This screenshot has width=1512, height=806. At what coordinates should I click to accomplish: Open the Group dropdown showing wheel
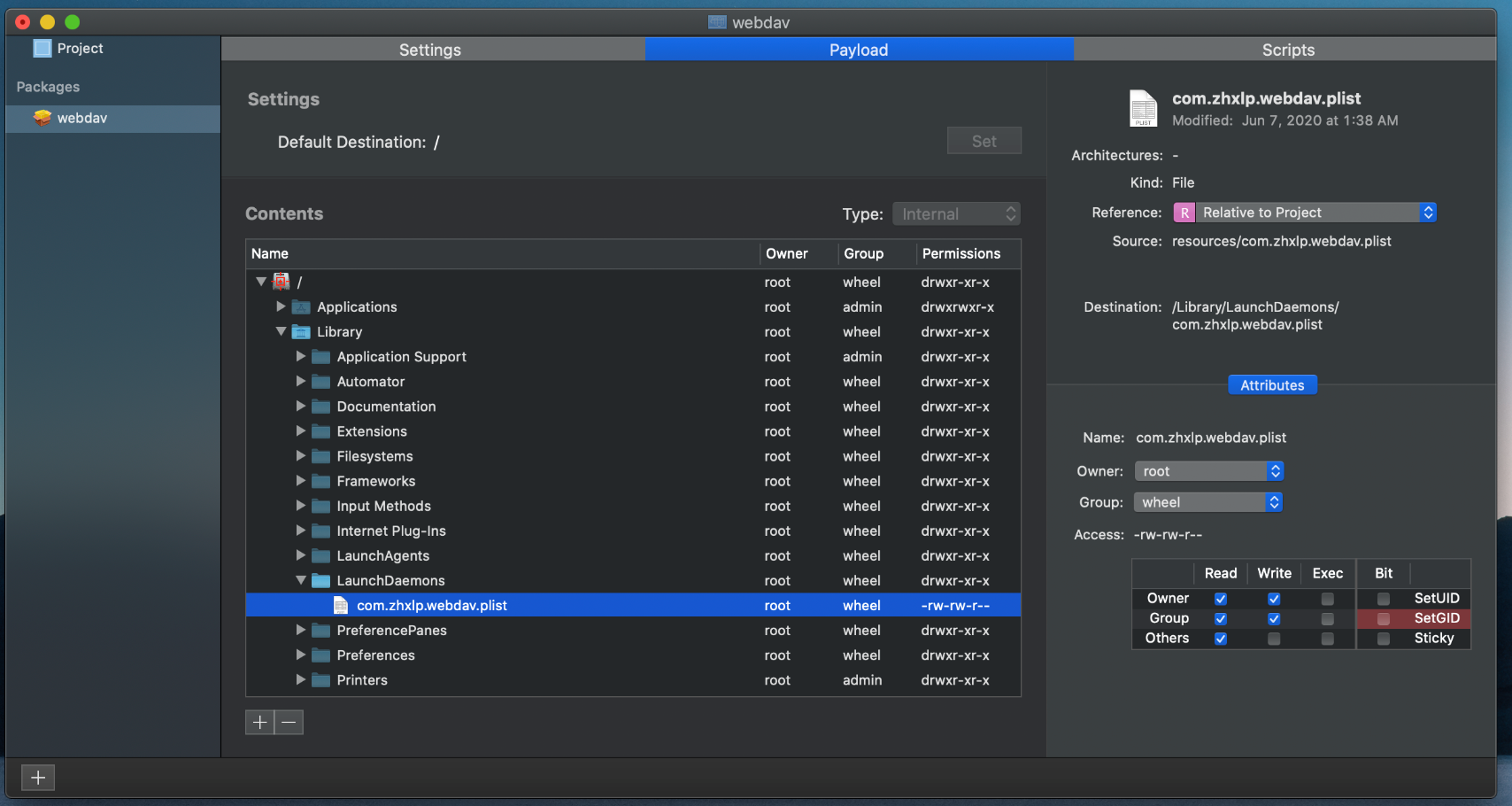click(x=1208, y=502)
